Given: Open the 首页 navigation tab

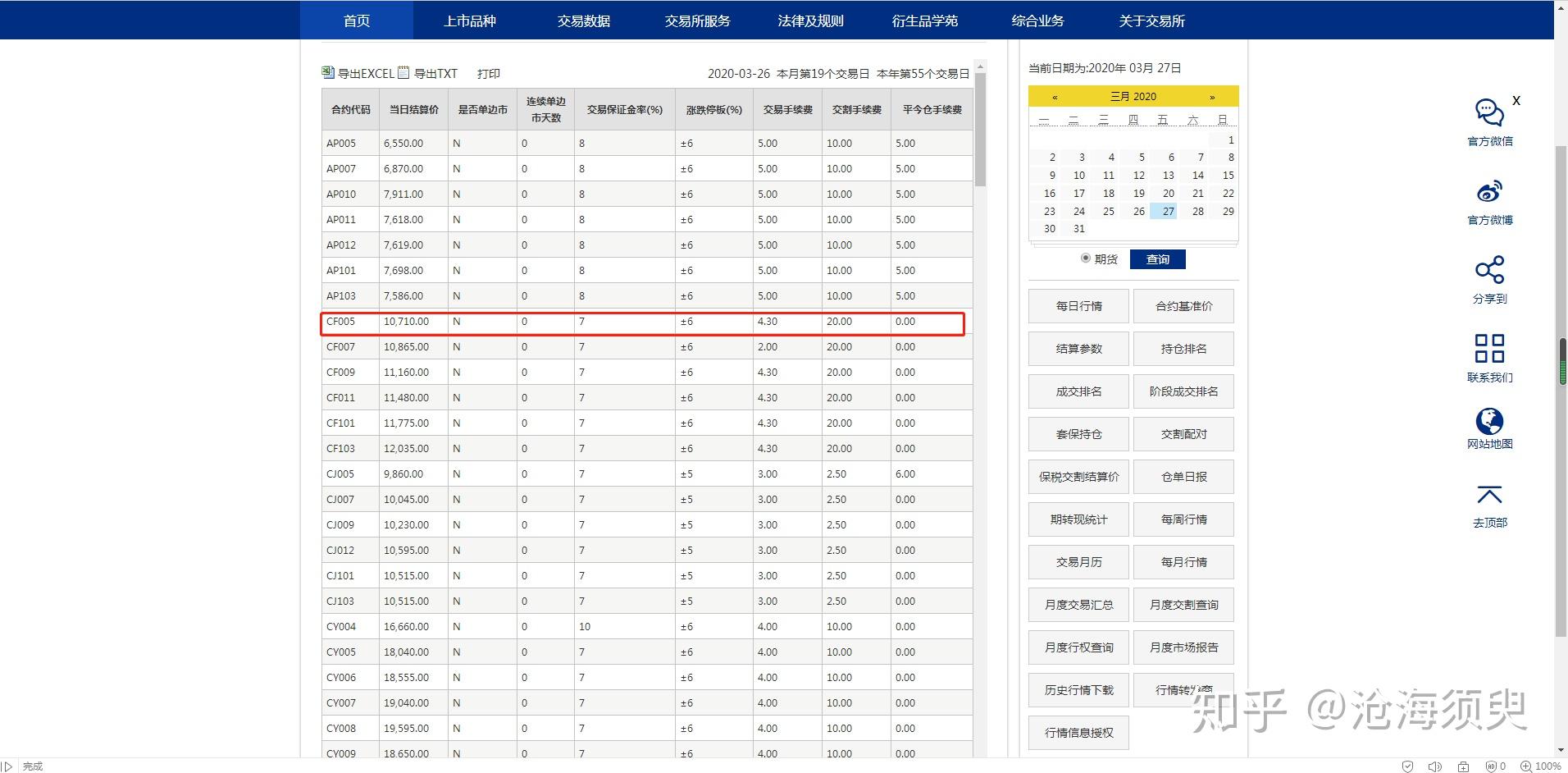Looking at the screenshot, I should [x=356, y=21].
